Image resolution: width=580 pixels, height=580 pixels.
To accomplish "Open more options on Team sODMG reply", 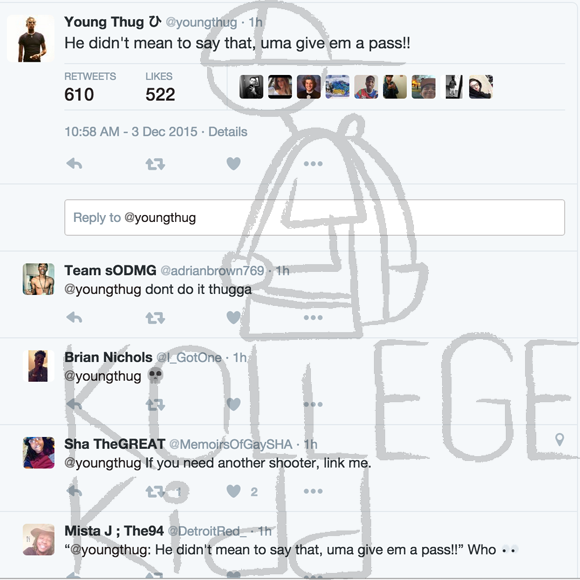I will (313, 317).
